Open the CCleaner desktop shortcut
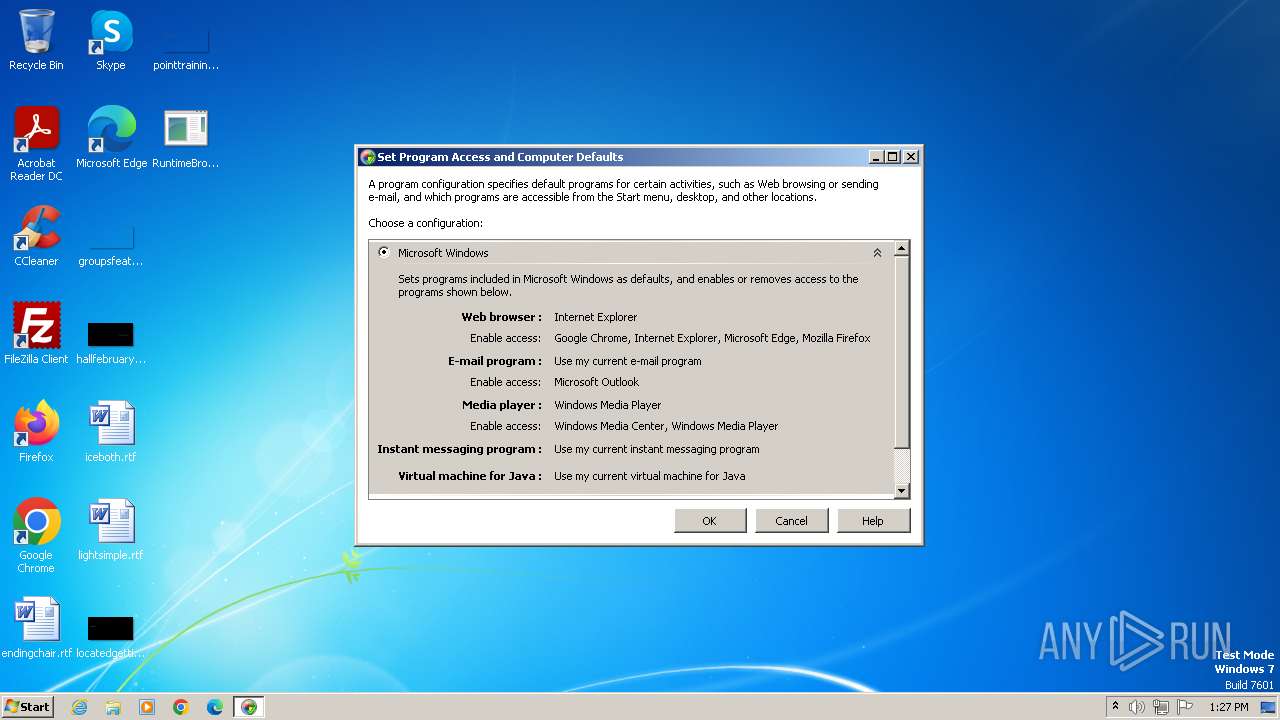The image size is (1280, 720). point(36,236)
